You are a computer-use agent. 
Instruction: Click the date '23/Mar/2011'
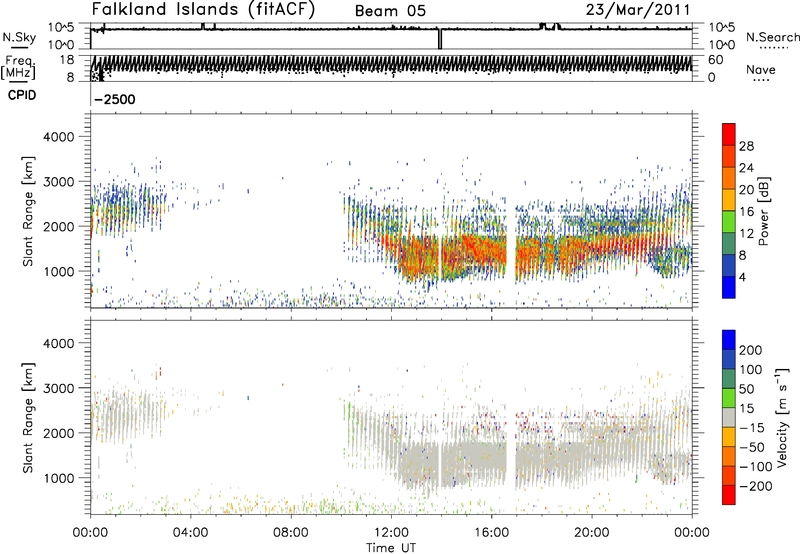click(638, 9)
